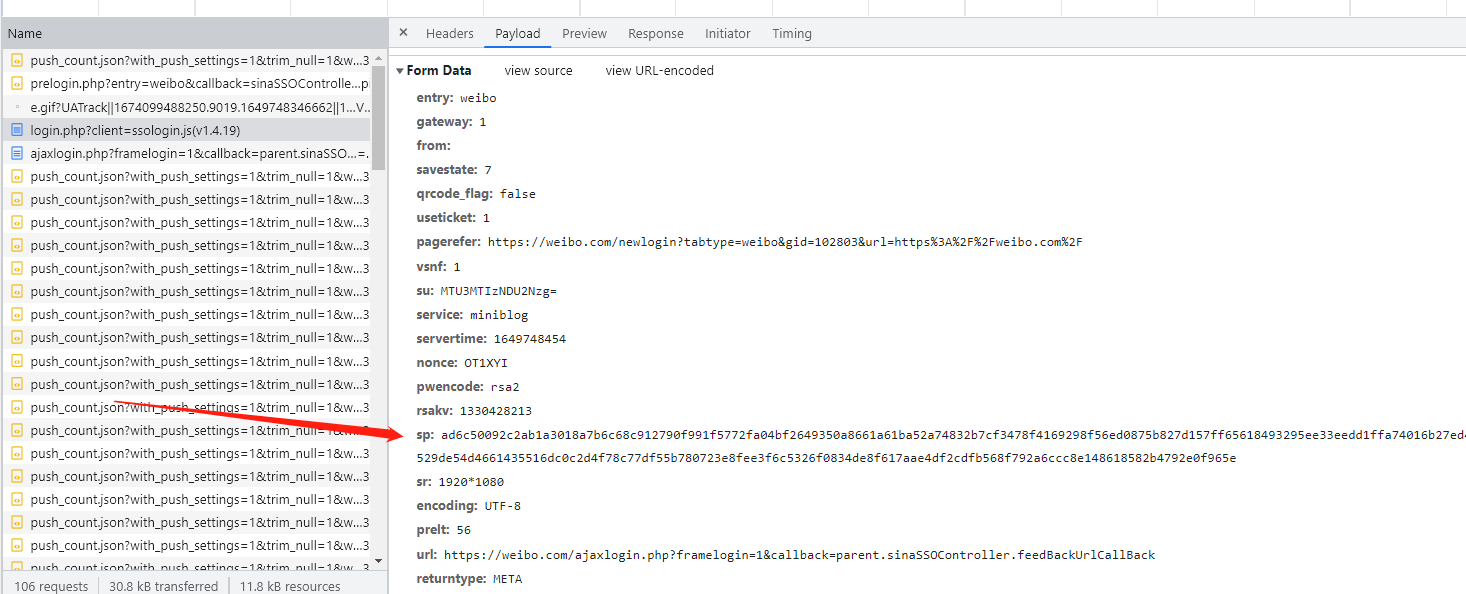Click the entry: weibo form field
1466x594 pixels.
pos(456,98)
